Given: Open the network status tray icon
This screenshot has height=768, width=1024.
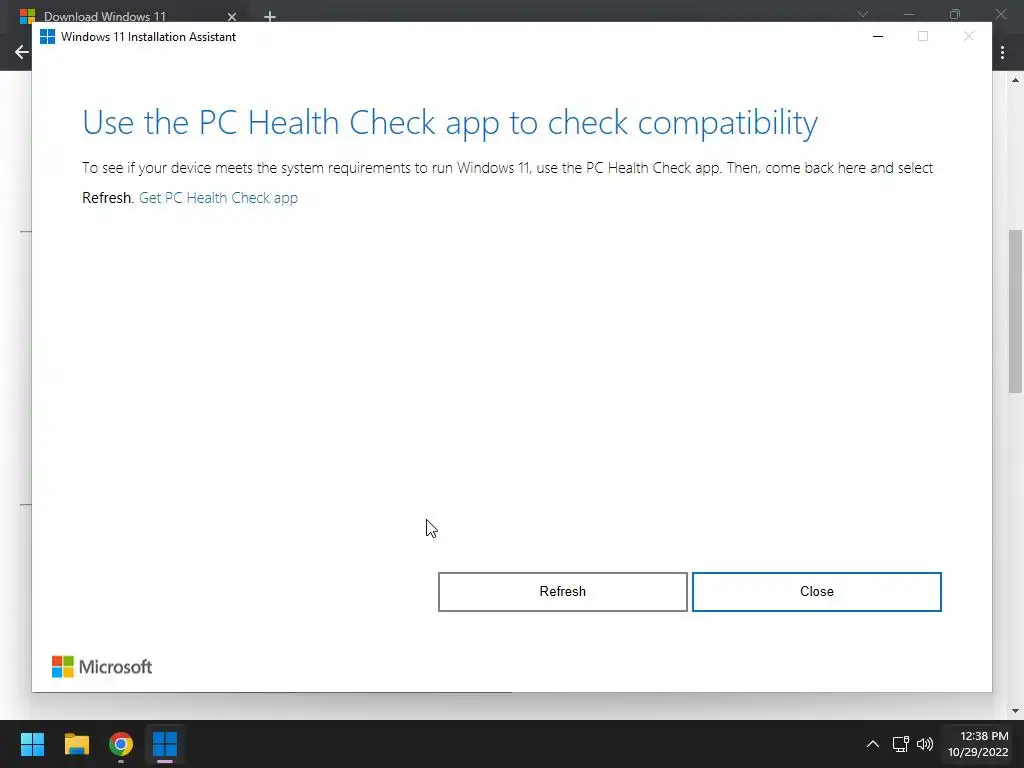Looking at the screenshot, I should pos(901,744).
